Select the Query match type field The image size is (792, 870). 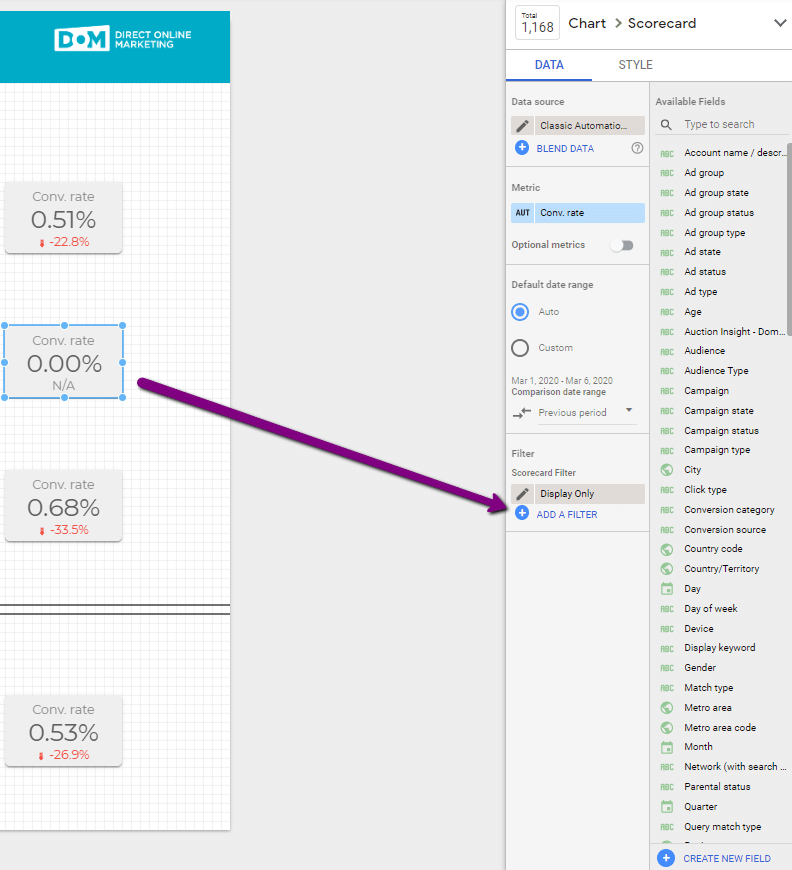(x=723, y=827)
